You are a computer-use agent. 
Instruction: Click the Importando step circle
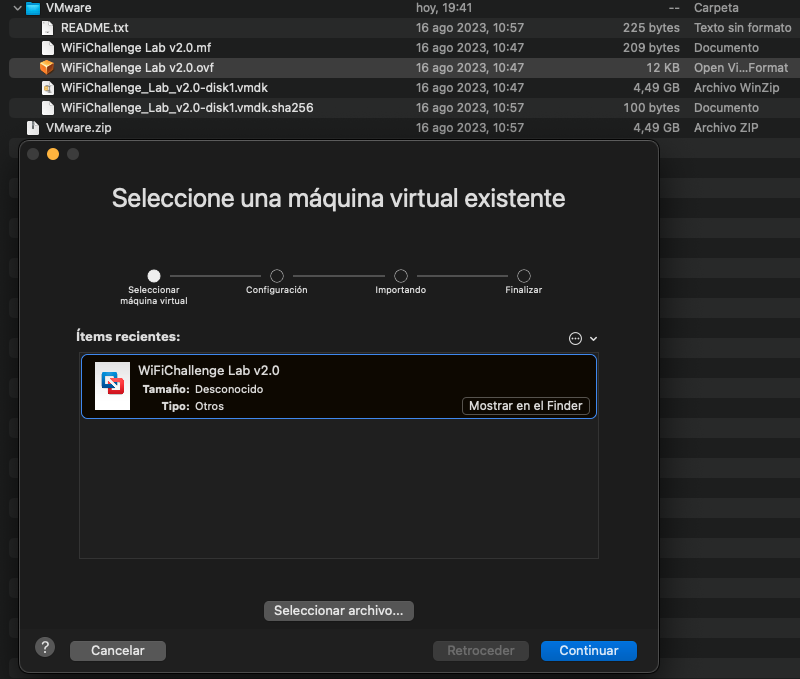point(401,276)
